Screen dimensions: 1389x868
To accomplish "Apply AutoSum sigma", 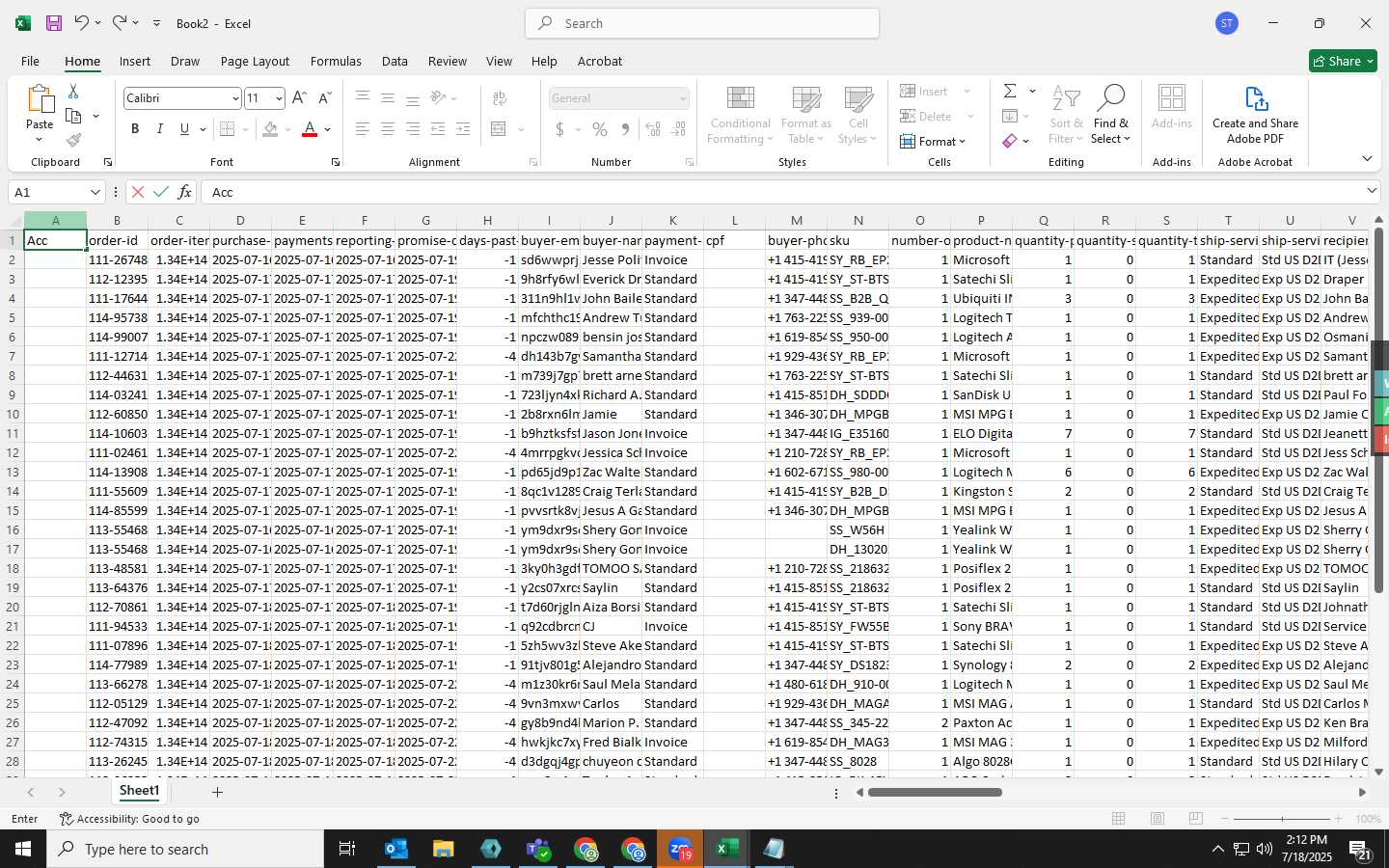I will tap(1010, 91).
